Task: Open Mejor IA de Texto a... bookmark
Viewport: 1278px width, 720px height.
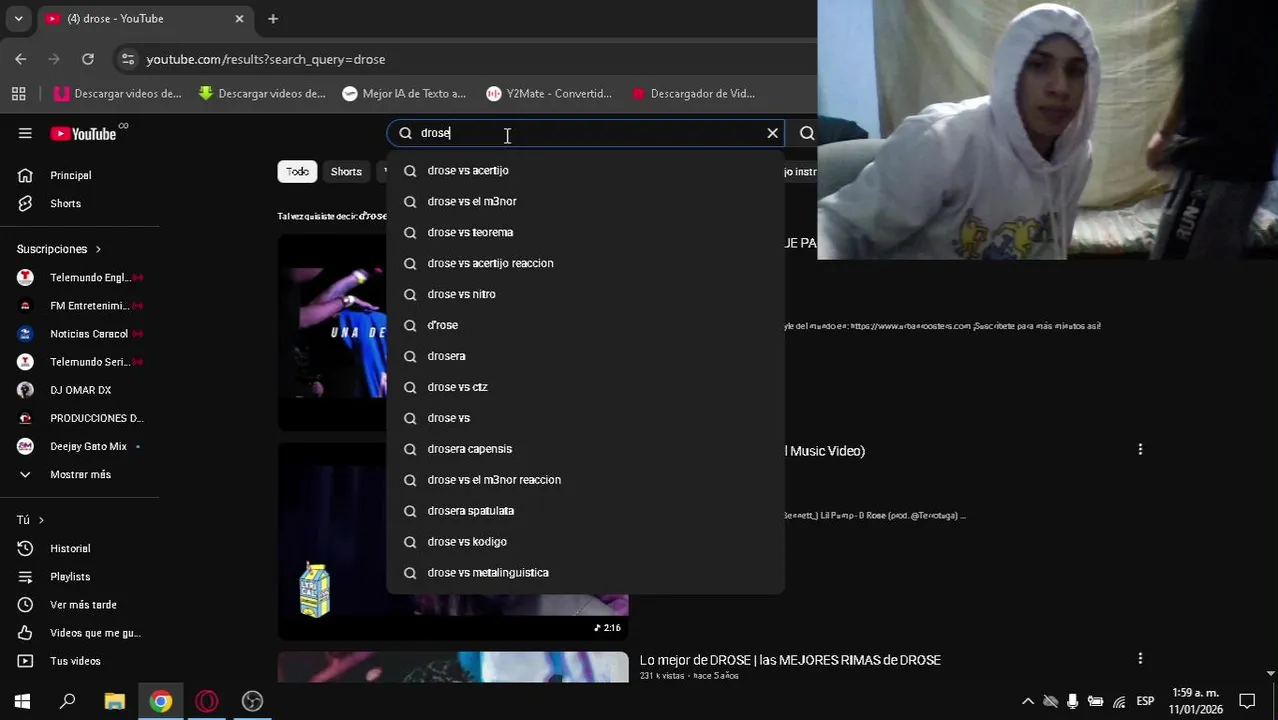Action: tap(404, 93)
